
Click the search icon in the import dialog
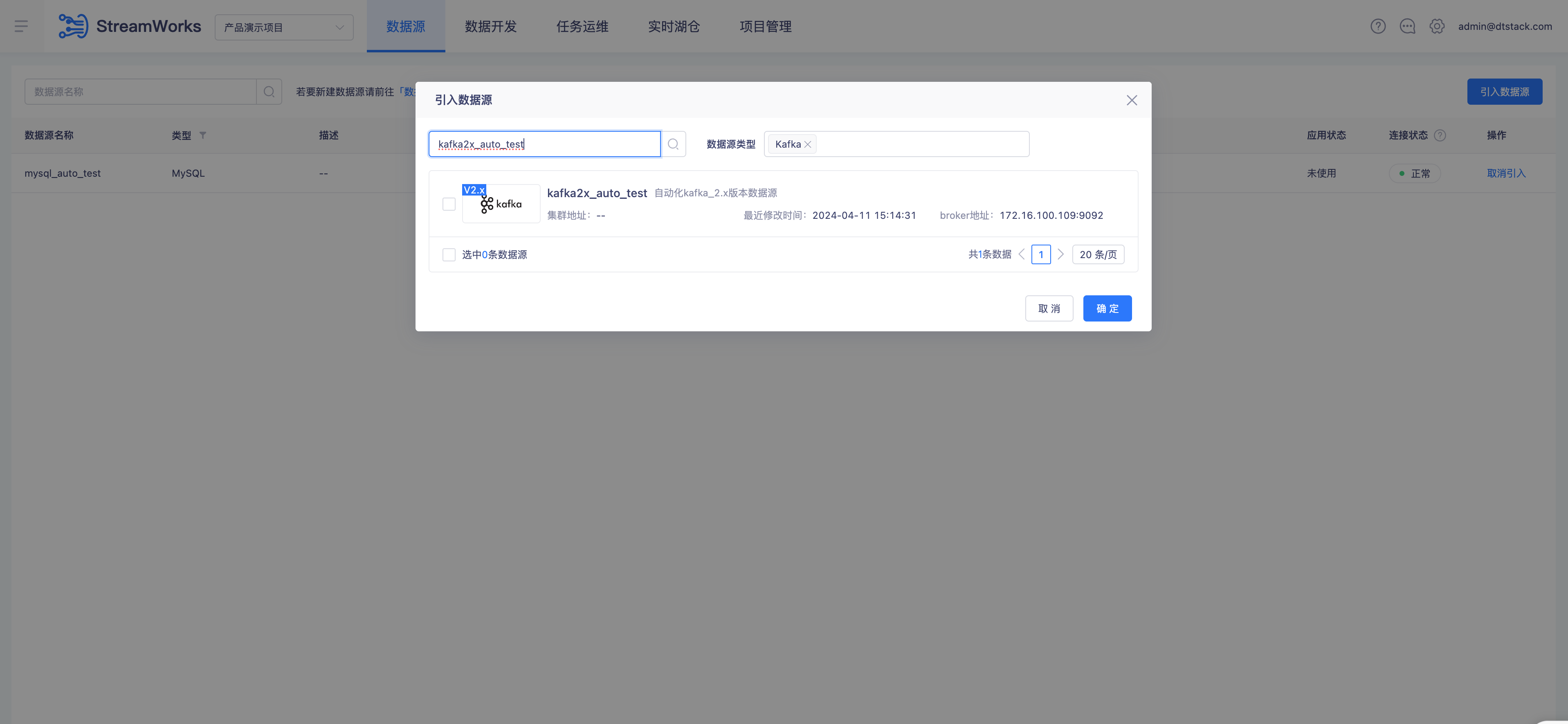pyautogui.click(x=673, y=144)
